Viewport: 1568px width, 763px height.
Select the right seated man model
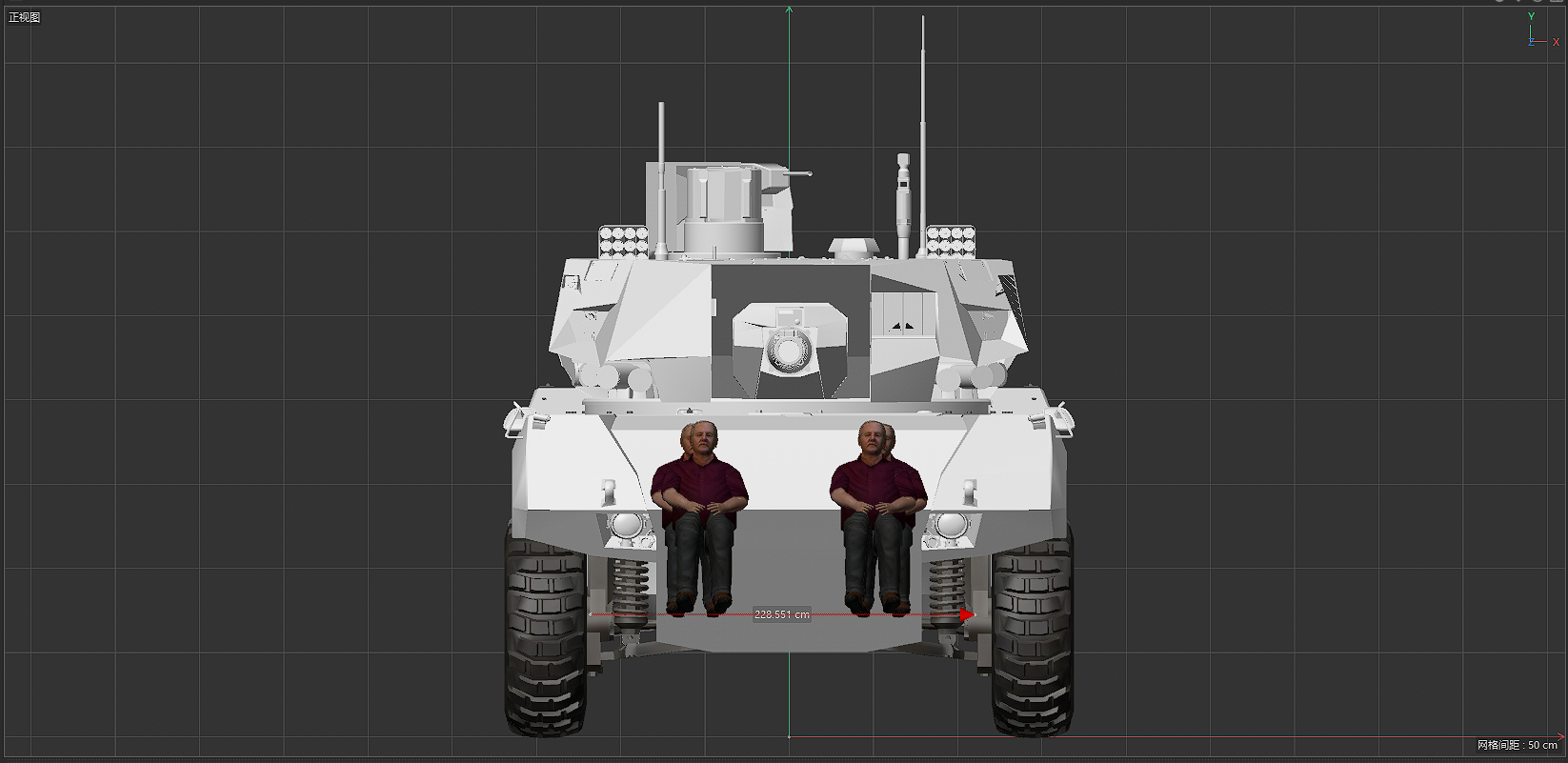pos(876,514)
